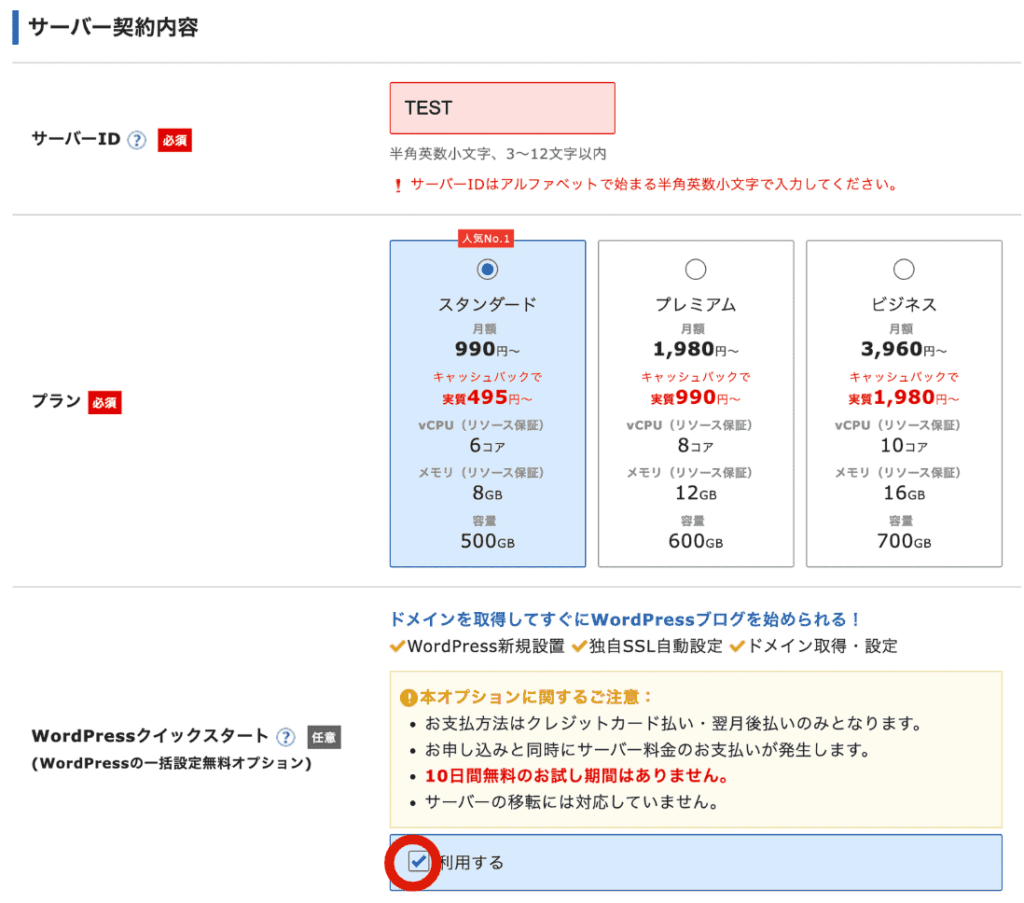Click the 独自SSL自動設定 feature text

coord(656,646)
